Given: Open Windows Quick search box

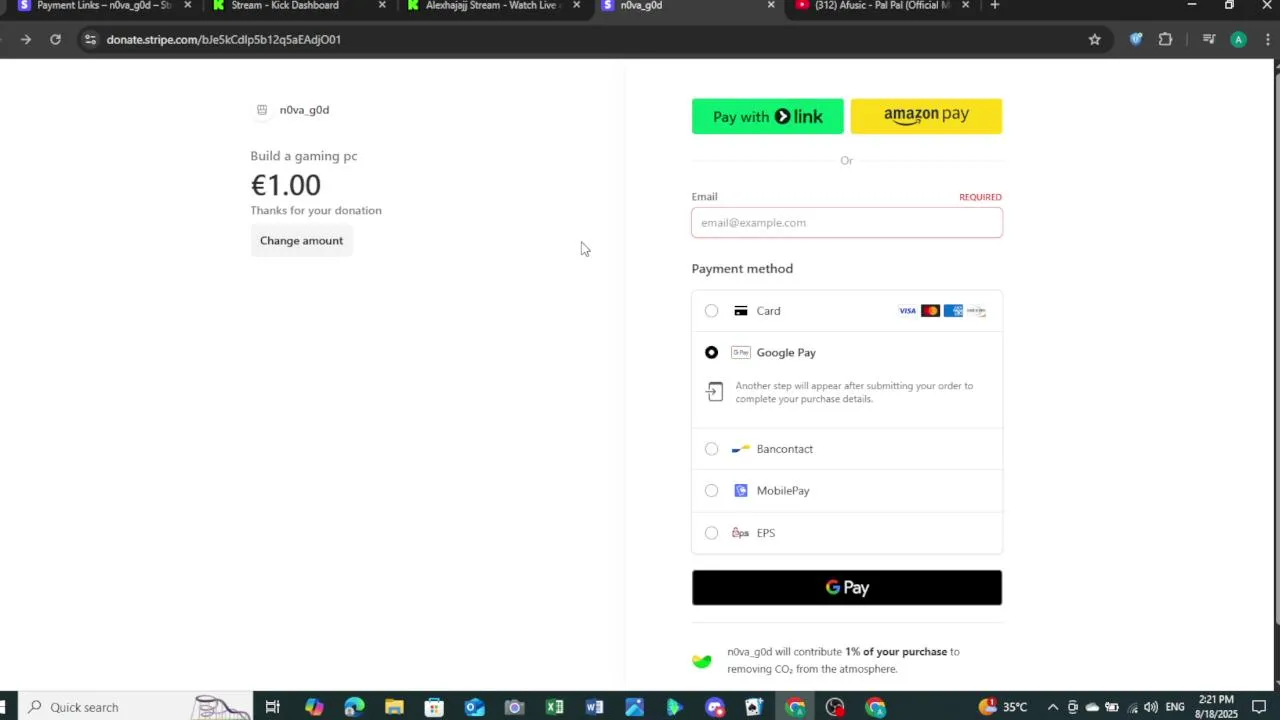Looking at the screenshot, I should tap(135, 706).
